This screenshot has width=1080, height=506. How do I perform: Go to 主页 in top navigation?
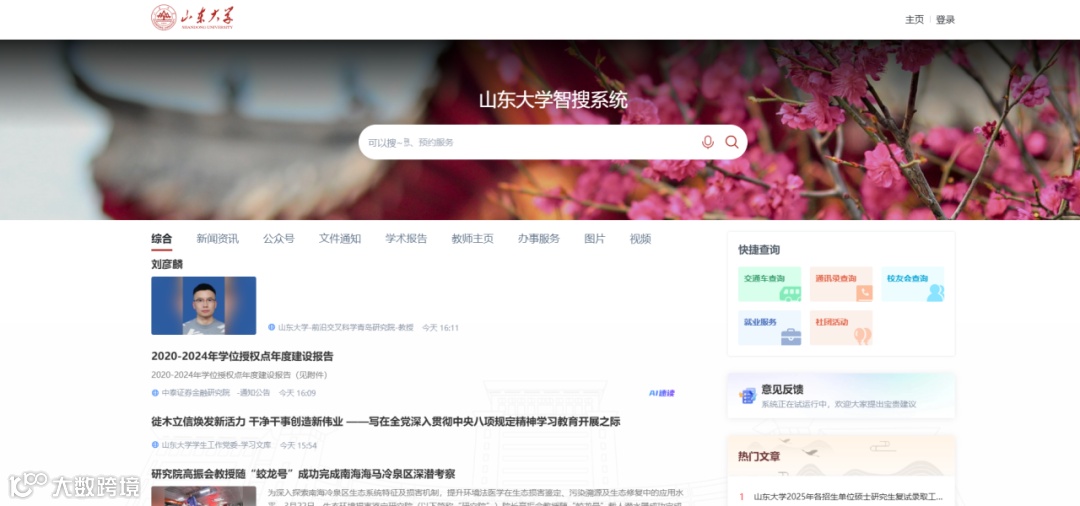click(914, 20)
